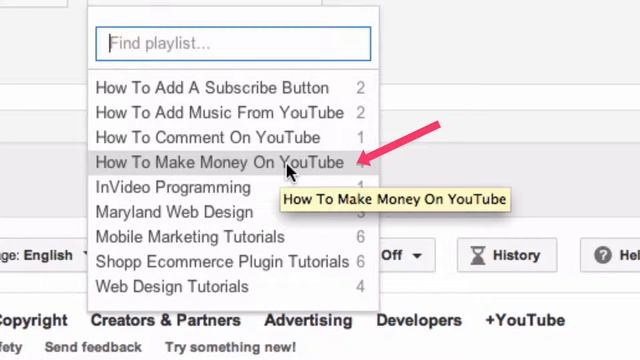Select Web Design Tutorials playlist
This screenshot has height=360, width=640.
point(233,287)
